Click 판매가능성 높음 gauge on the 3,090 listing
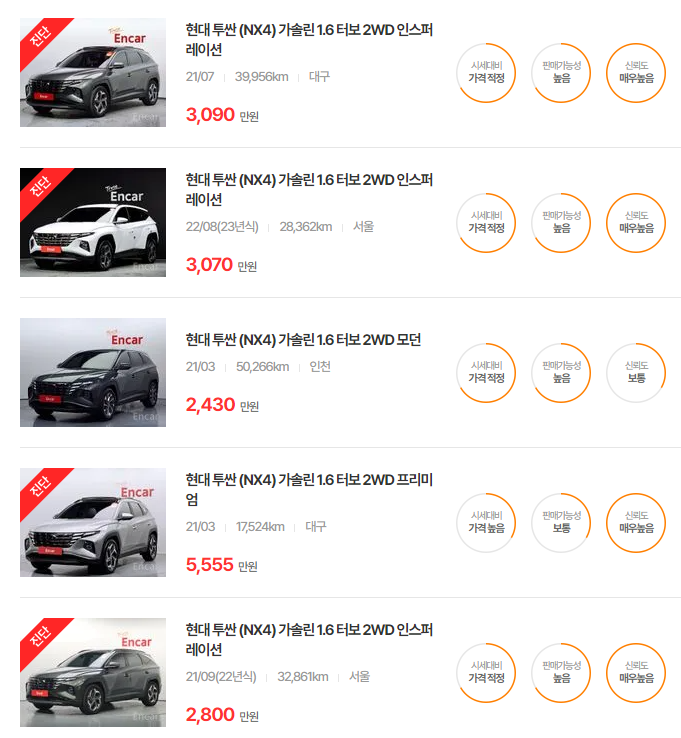This screenshot has width=681, height=738. point(561,73)
